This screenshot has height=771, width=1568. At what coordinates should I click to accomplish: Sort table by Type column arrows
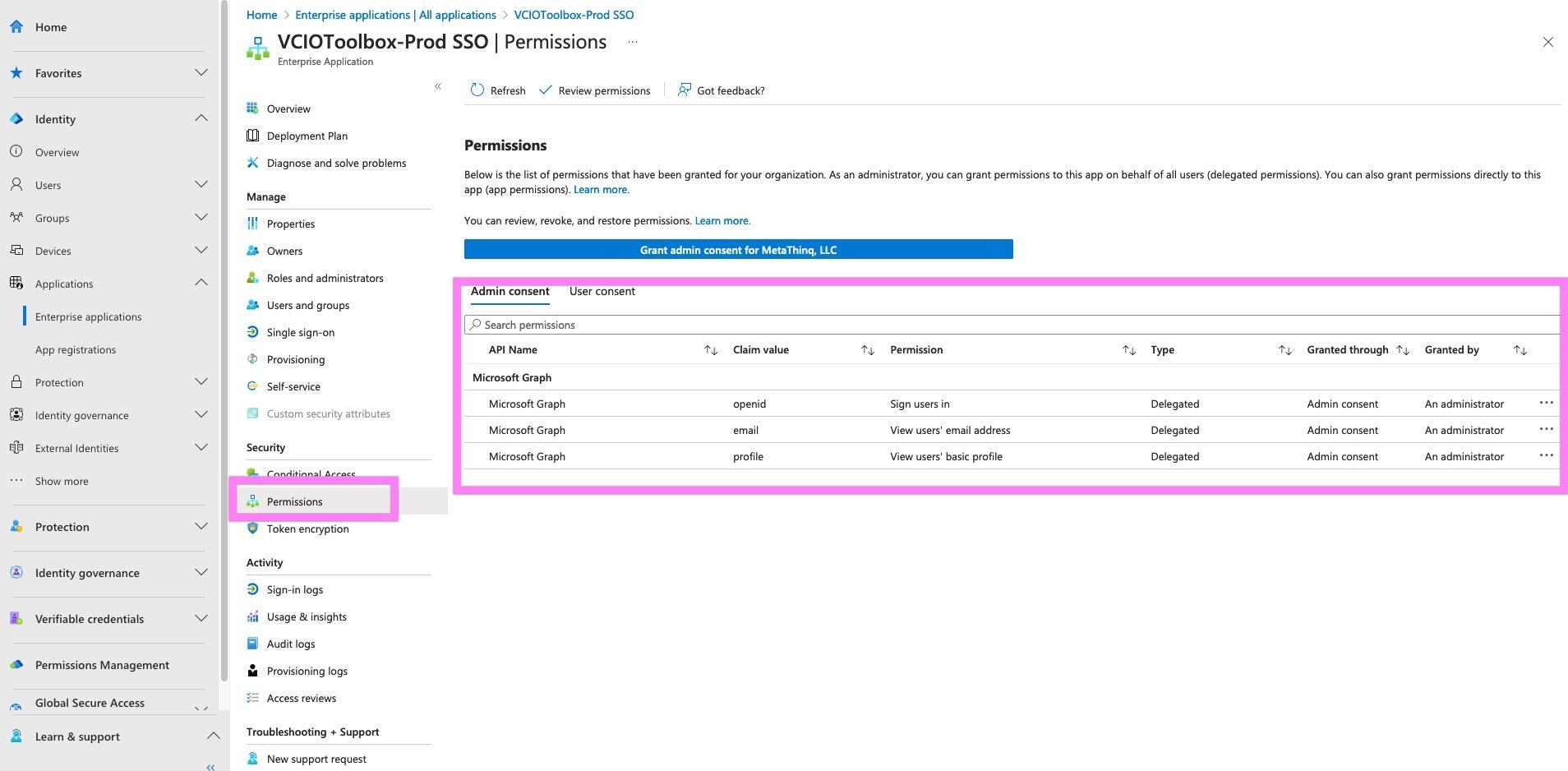click(1285, 350)
